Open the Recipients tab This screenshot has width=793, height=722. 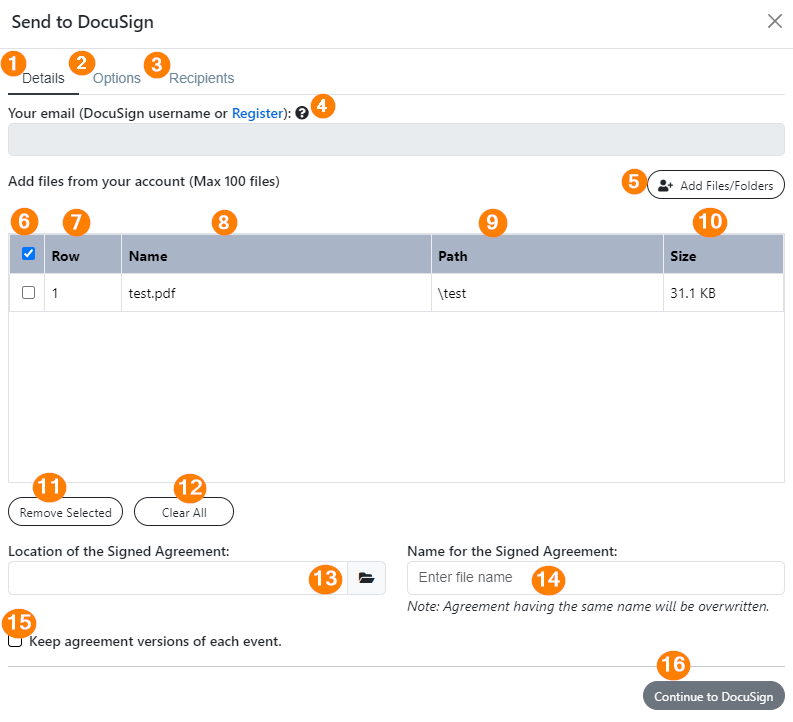coord(201,78)
